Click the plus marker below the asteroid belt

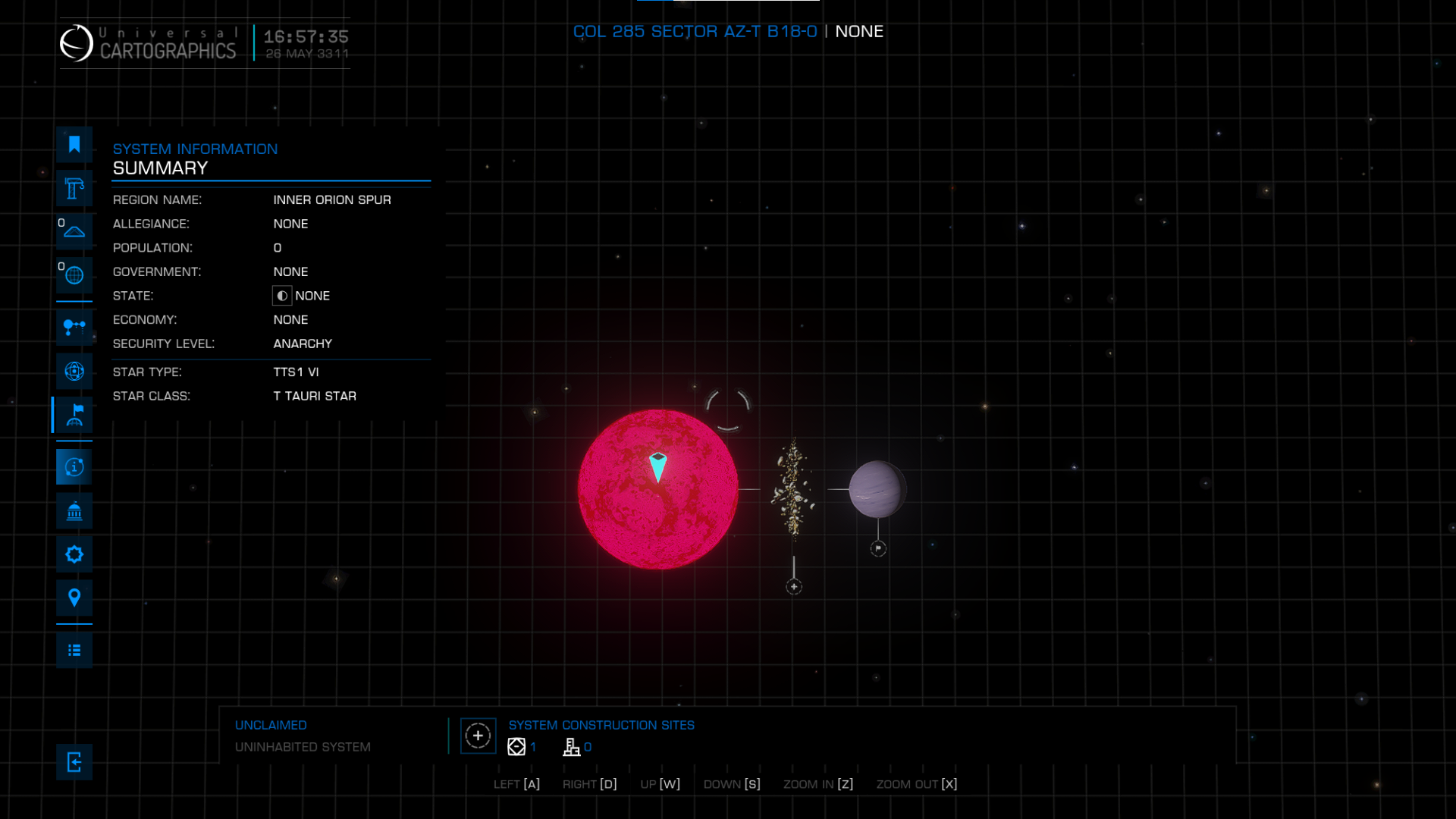tap(794, 587)
